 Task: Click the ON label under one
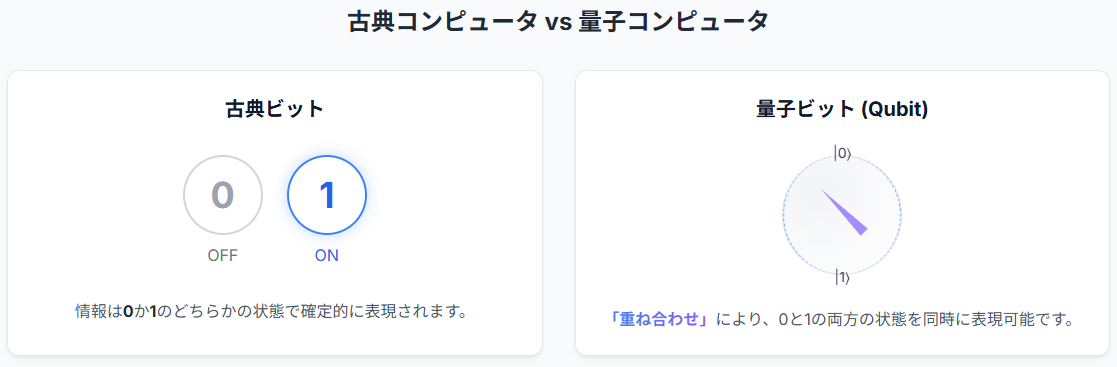327,256
